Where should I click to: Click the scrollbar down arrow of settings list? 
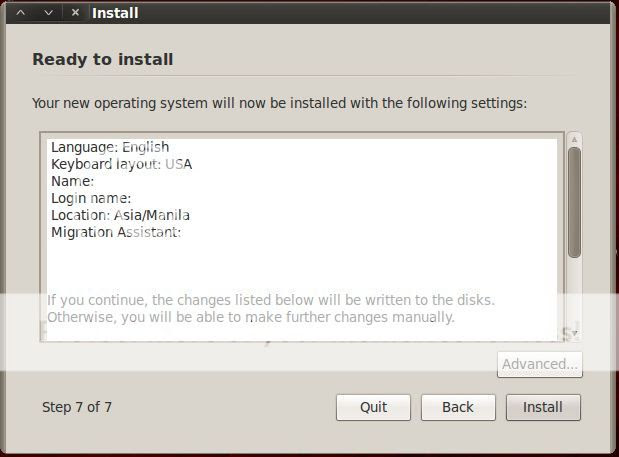pyautogui.click(x=575, y=333)
